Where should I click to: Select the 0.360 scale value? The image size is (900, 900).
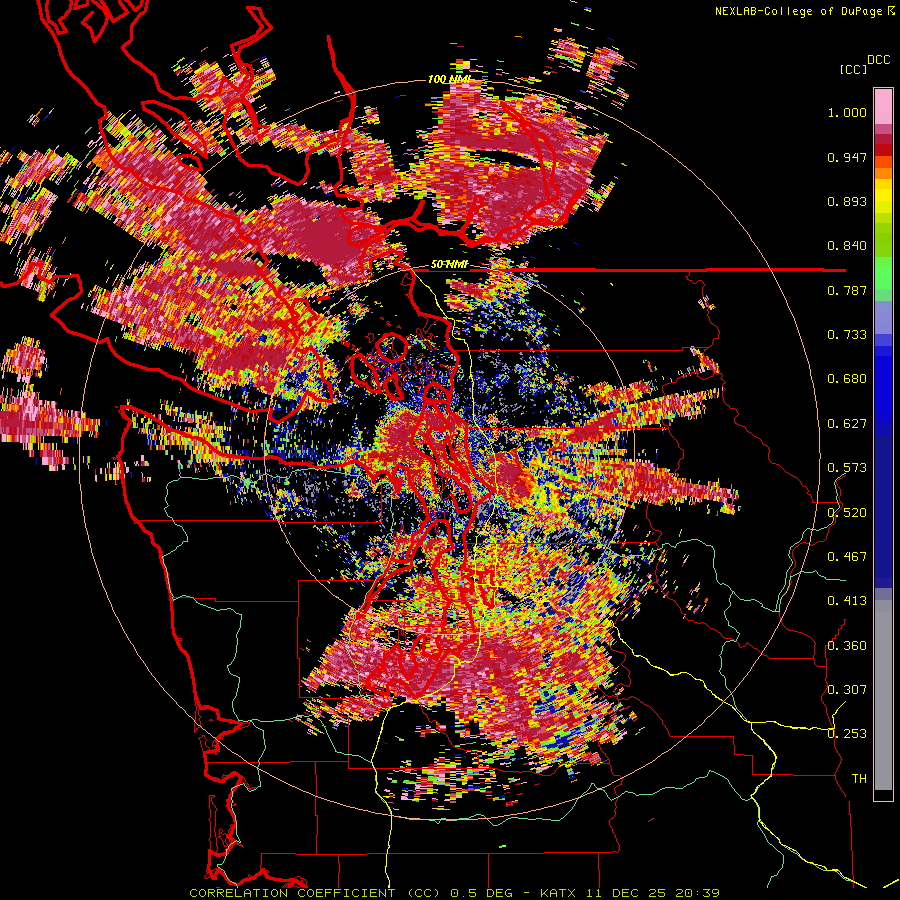coord(847,646)
